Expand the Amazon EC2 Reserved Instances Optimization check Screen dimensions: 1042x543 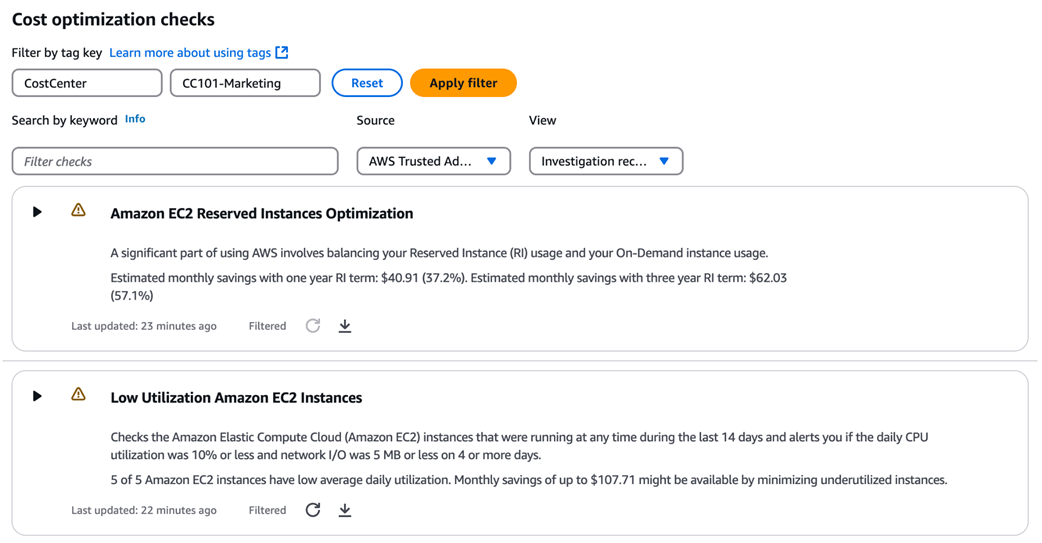(x=37, y=212)
